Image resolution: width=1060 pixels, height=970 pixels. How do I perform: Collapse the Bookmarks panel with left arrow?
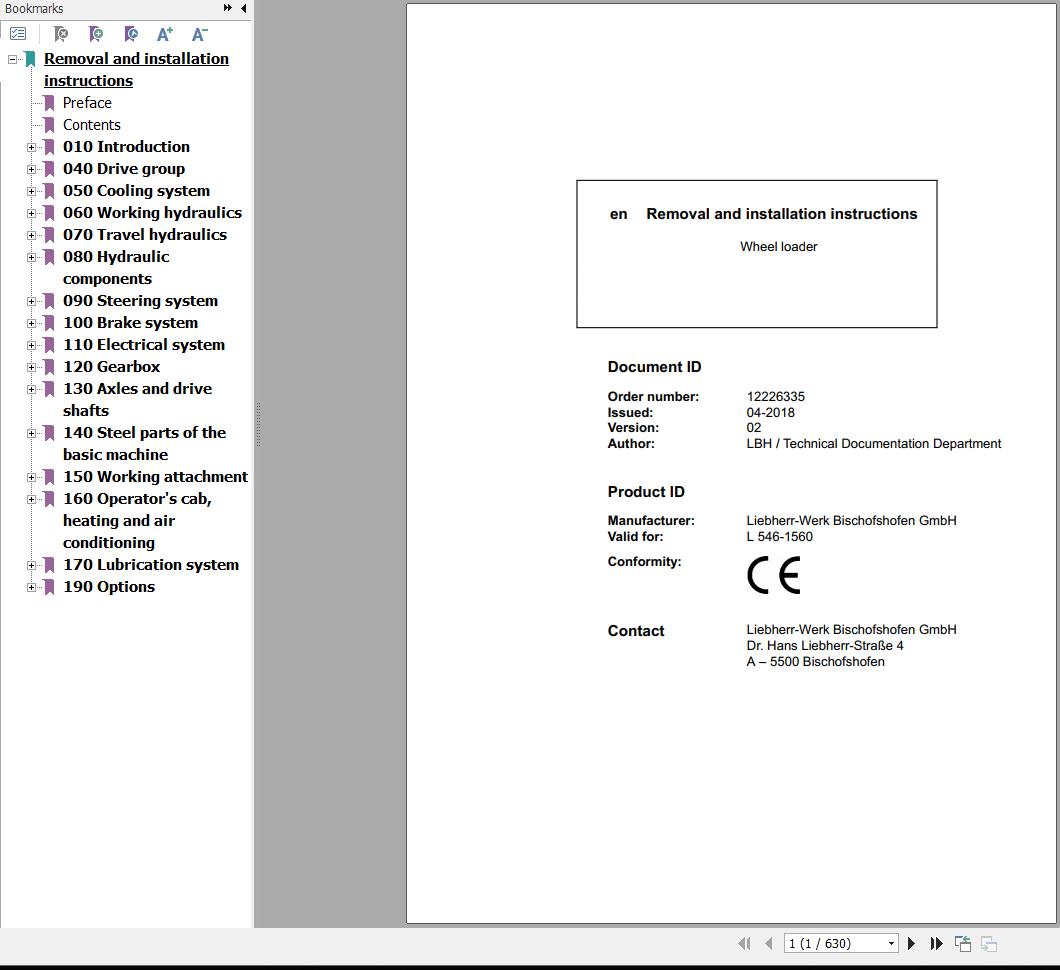point(243,8)
